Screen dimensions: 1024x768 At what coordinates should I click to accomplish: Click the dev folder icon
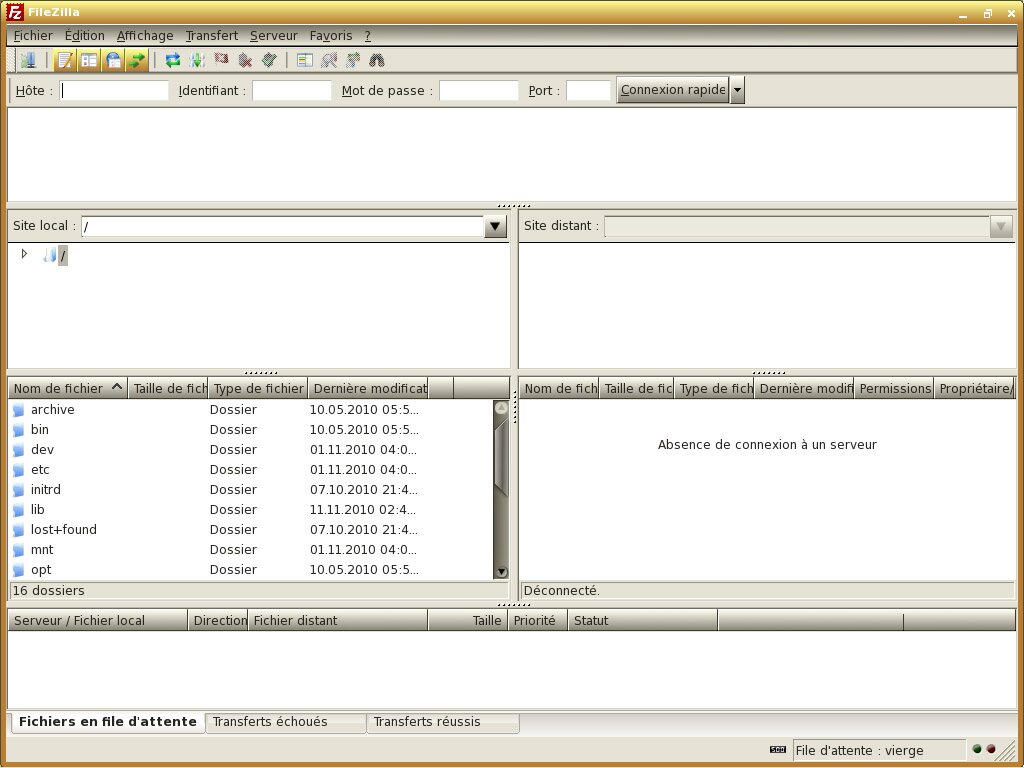coord(18,450)
